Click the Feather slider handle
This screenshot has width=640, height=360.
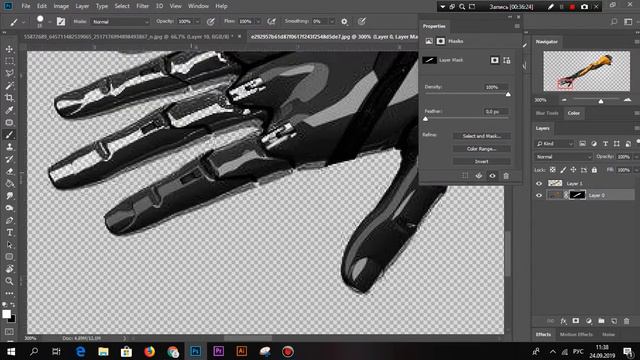[426, 119]
